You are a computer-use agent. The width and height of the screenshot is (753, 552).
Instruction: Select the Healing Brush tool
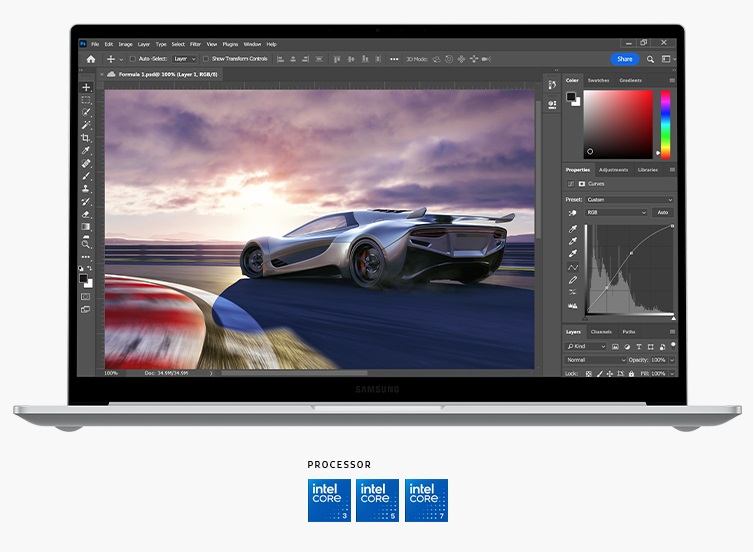click(86, 163)
